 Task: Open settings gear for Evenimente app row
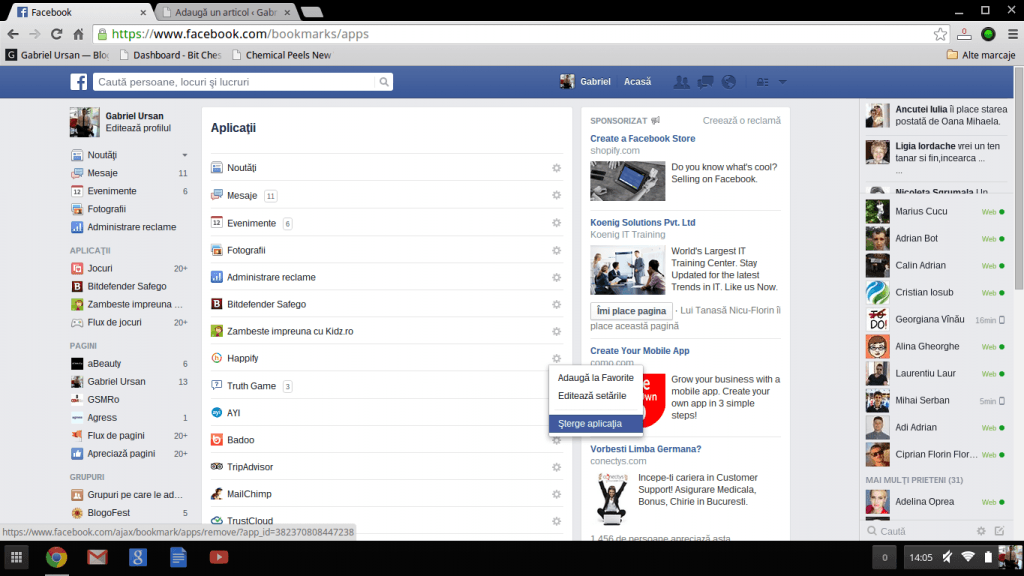556,223
